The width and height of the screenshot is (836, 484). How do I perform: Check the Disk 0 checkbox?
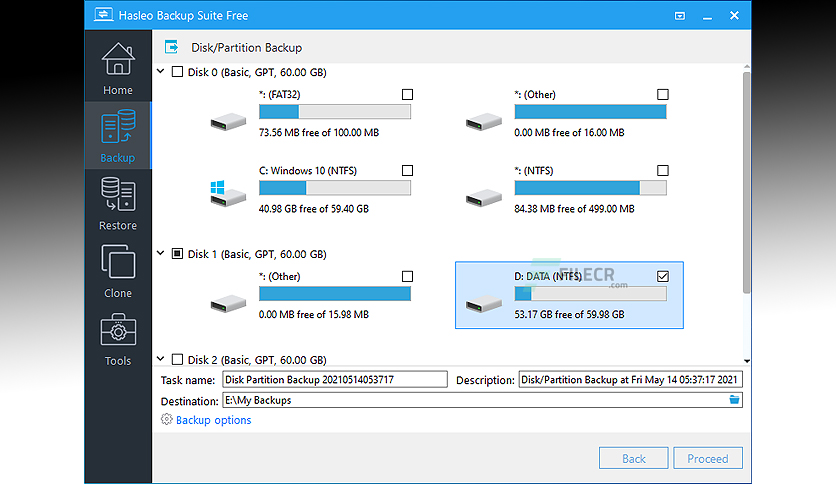178,71
